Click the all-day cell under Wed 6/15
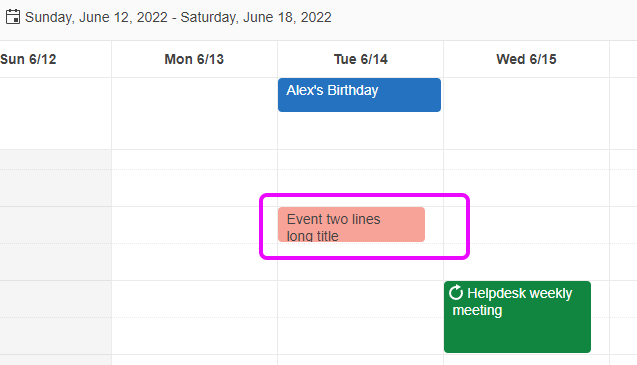This screenshot has height=365, width=637. click(526, 113)
